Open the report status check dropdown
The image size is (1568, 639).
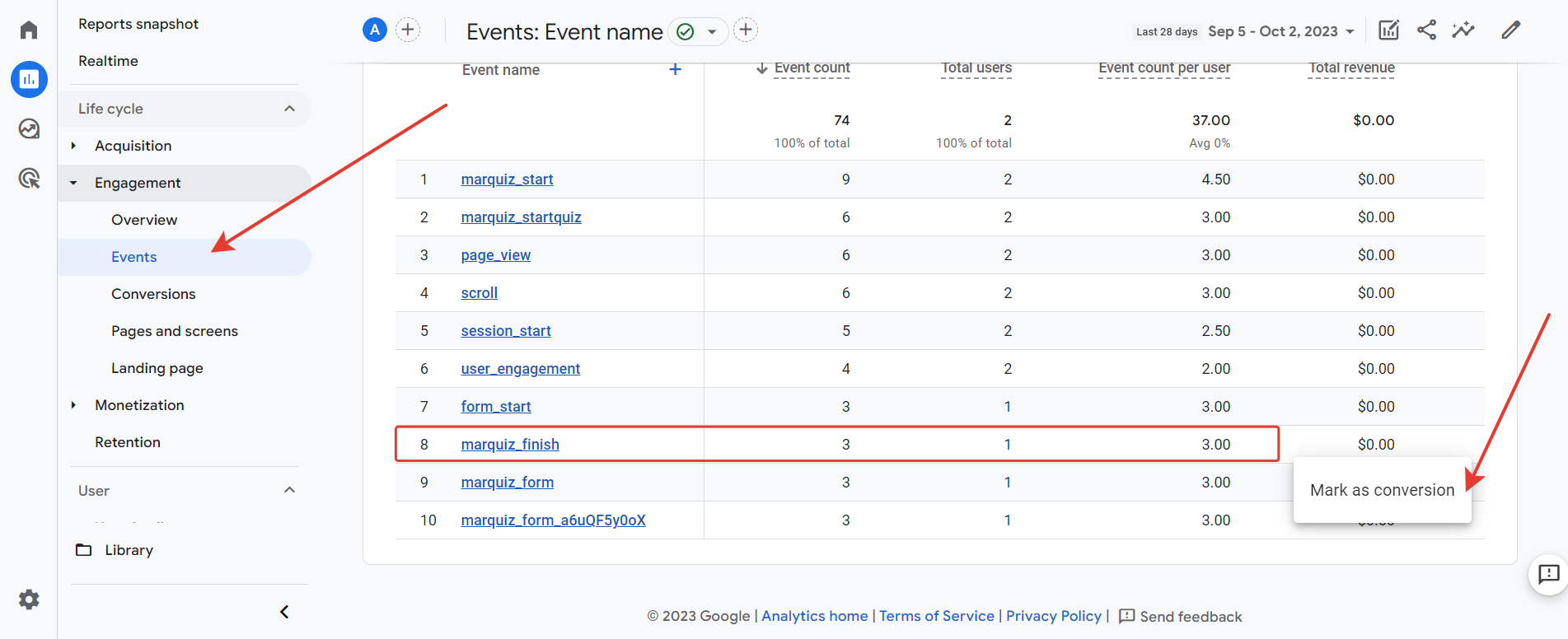[698, 31]
